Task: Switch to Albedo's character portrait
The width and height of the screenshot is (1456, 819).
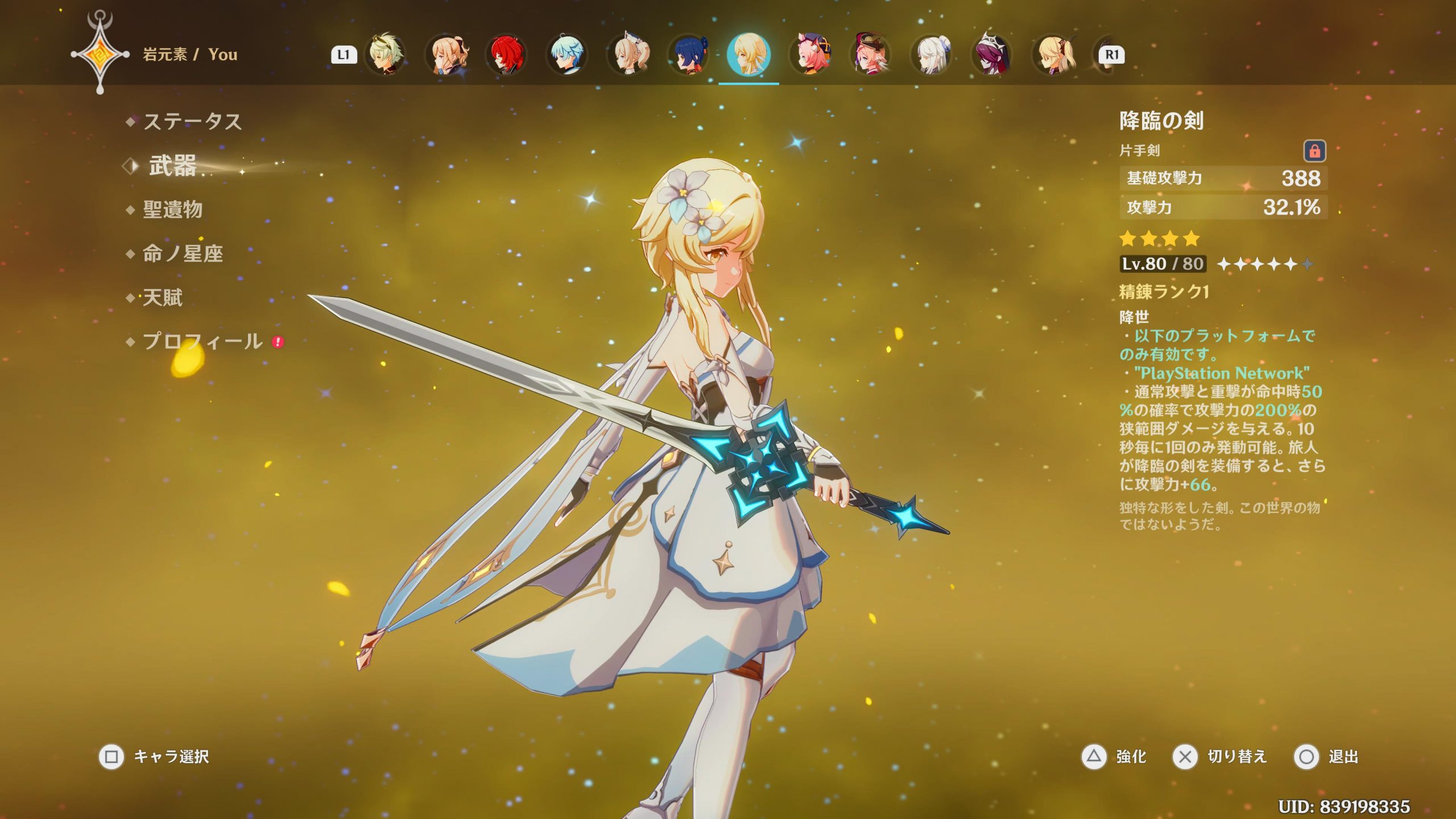Action: [x=386, y=55]
